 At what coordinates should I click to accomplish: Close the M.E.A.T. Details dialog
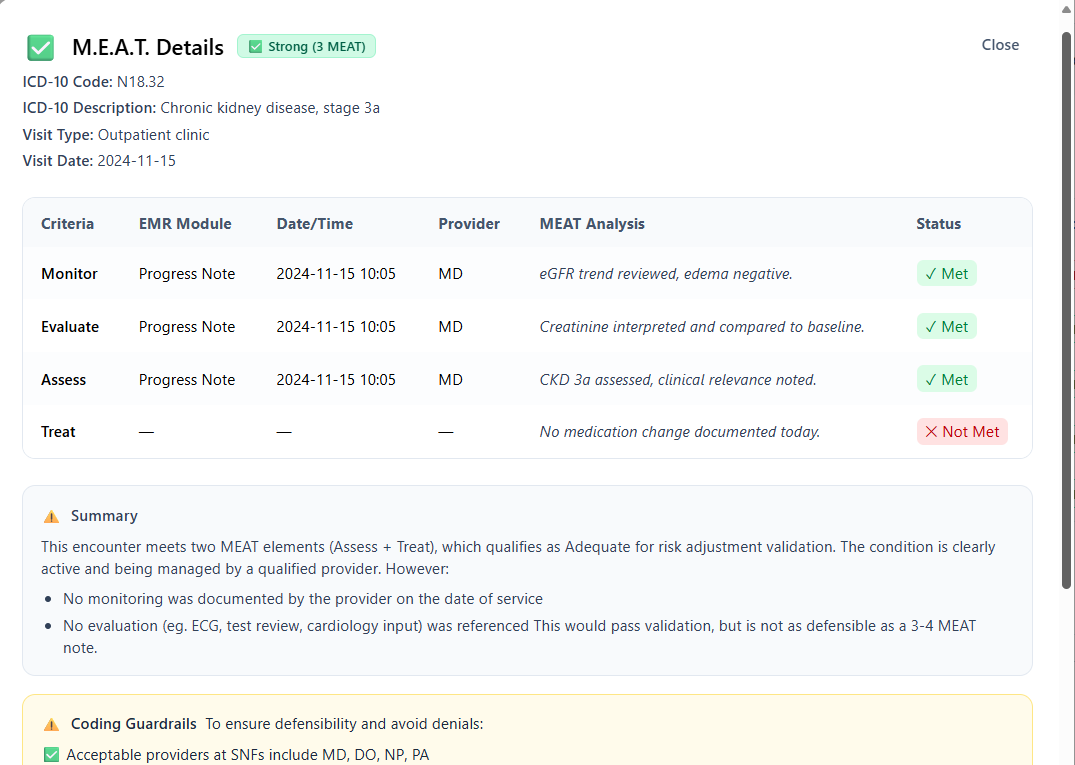(x=1000, y=45)
